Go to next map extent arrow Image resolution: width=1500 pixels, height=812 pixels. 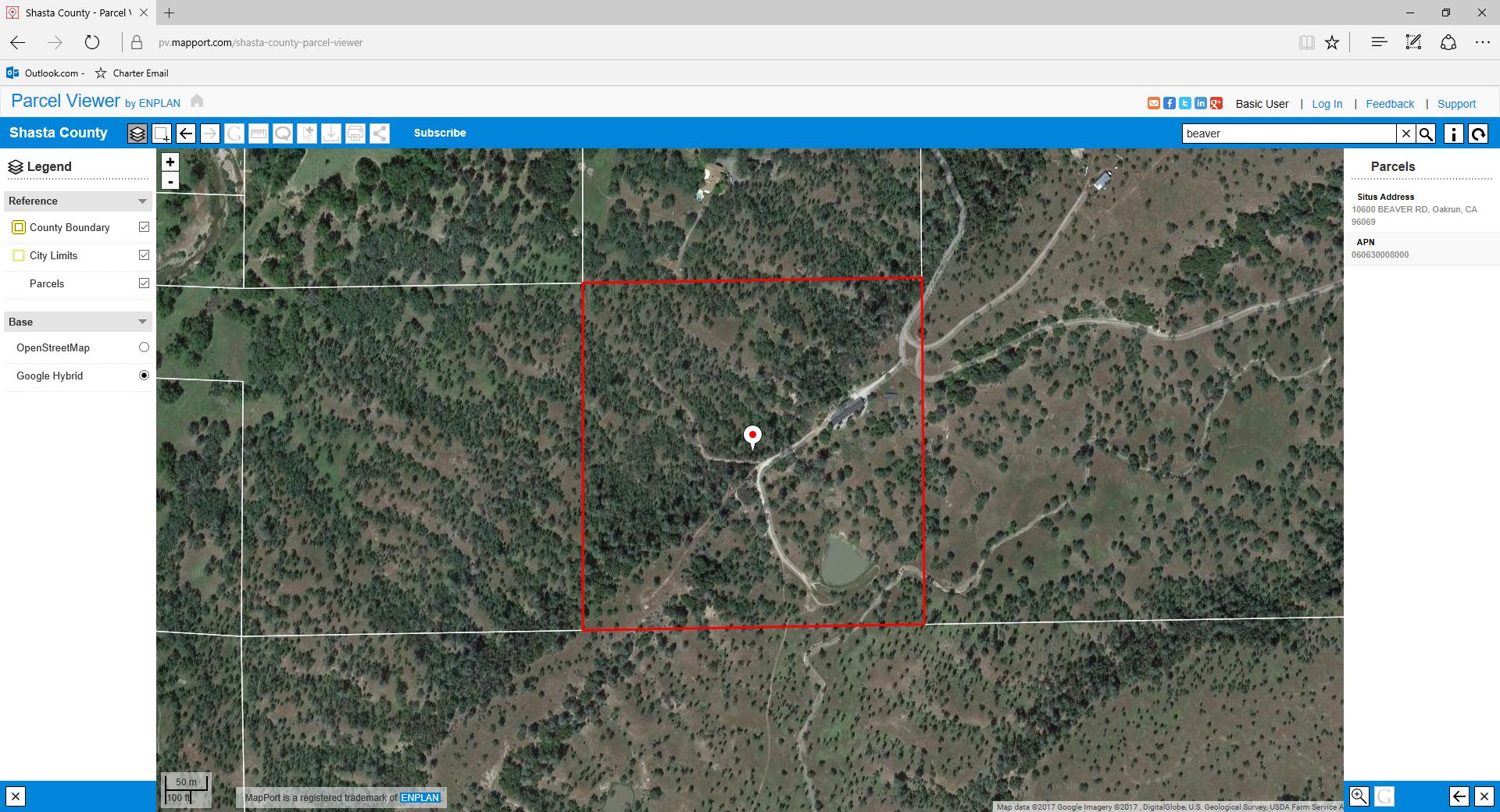tap(210, 134)
